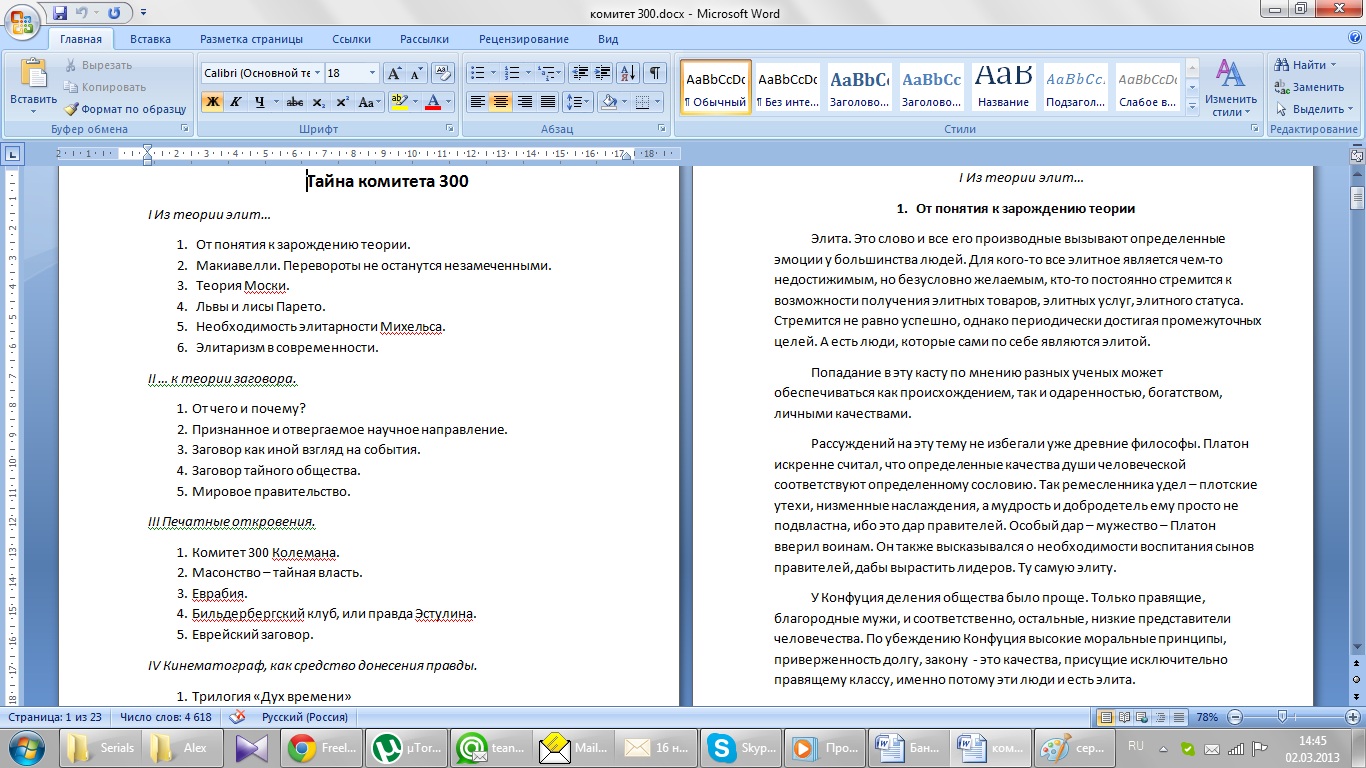Click the Заменить (Replace) button

pyautogui.click(x=1309, y=87)
